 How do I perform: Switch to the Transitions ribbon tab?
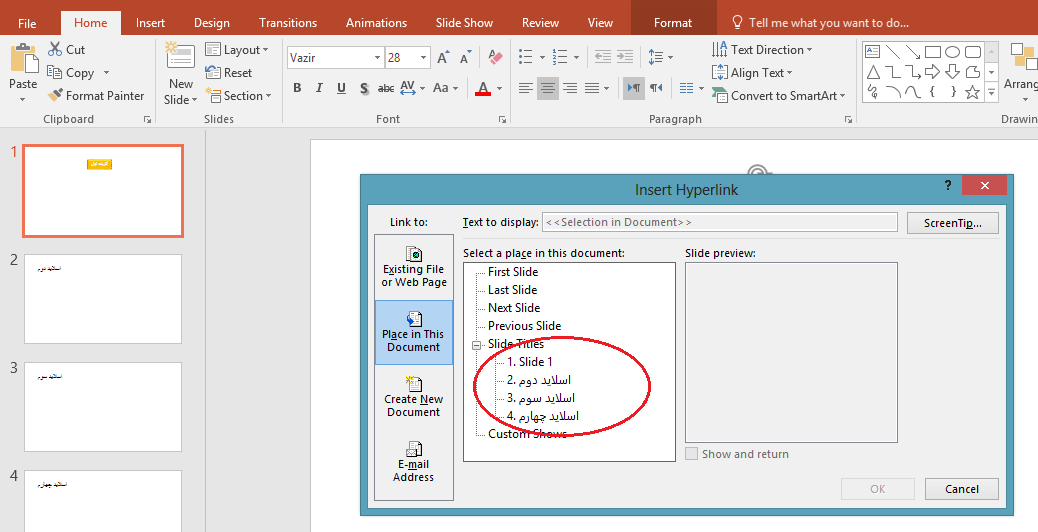tap(290, 23)
